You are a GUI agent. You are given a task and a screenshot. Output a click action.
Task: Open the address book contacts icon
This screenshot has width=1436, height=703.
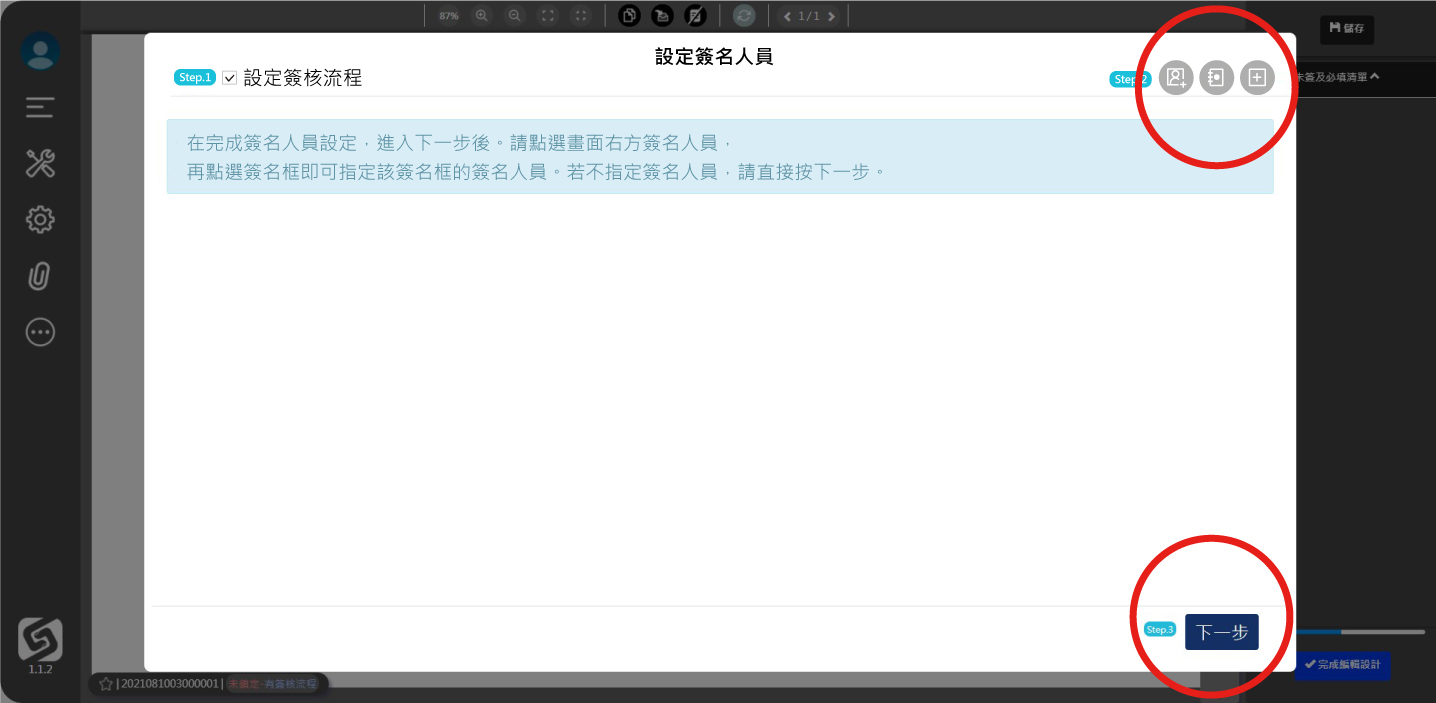pos(1216,78)
